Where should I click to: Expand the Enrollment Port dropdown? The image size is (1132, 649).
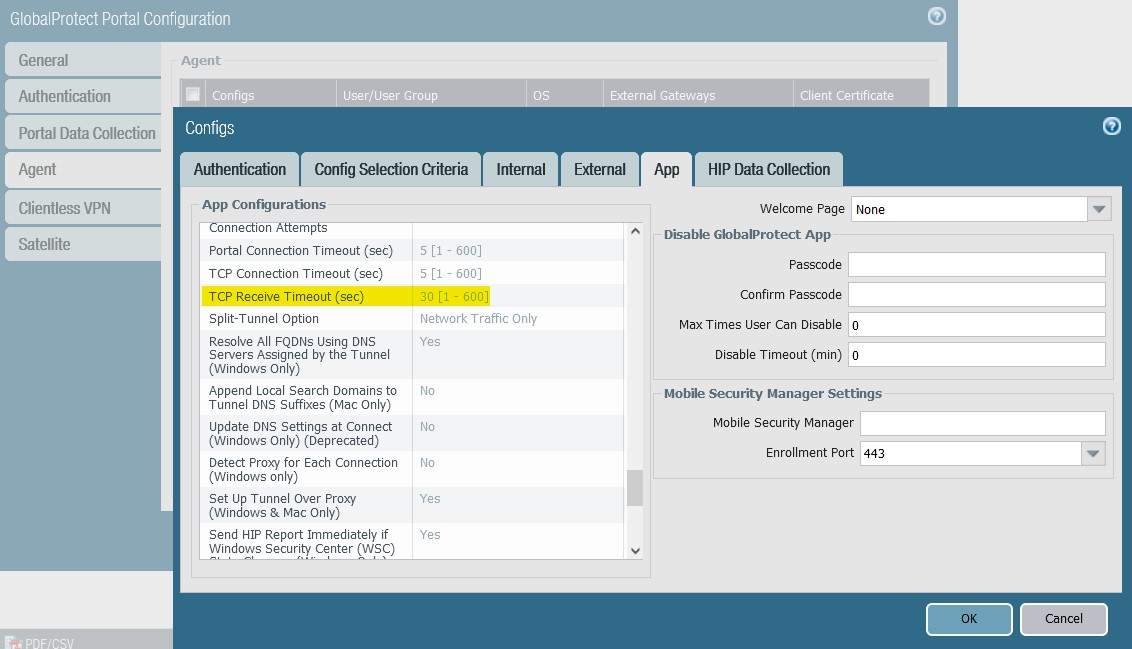(1094, 453)
